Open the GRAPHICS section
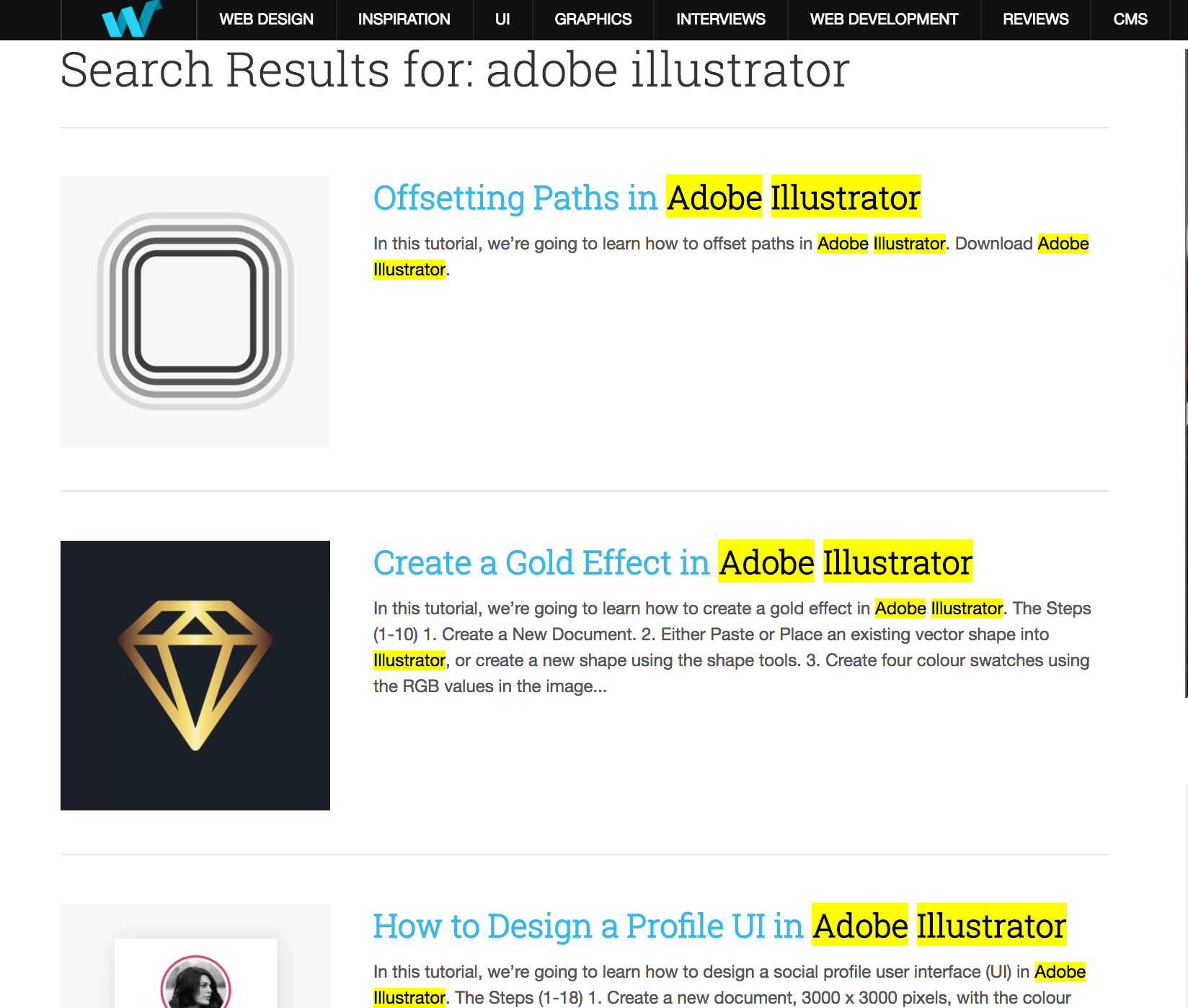 [x=592, y=19]
